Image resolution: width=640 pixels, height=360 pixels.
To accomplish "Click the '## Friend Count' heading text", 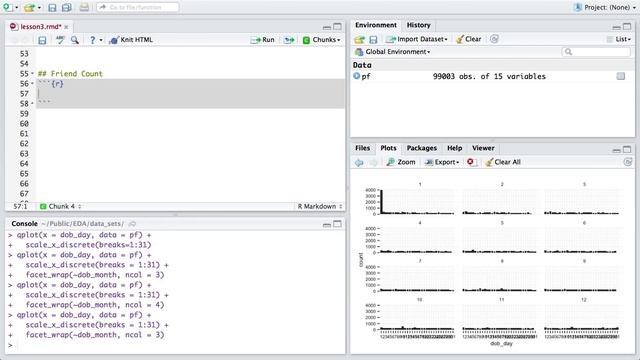I will coord(70,74).
